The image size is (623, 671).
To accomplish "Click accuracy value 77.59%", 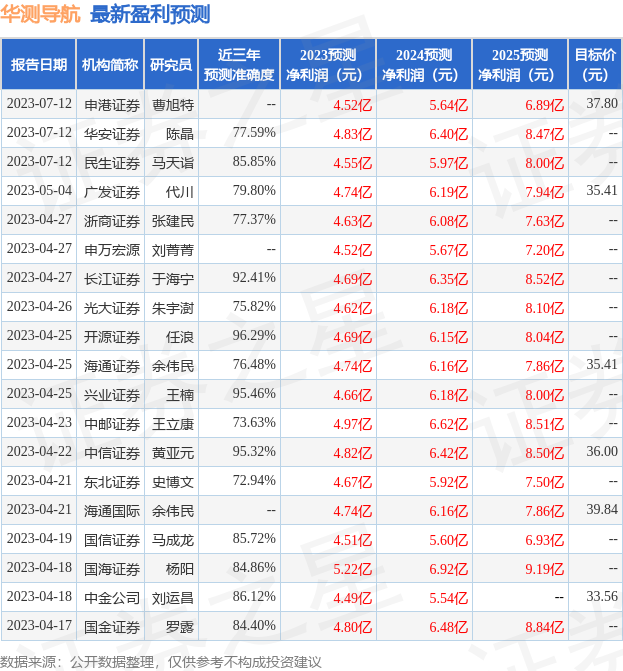I will click(254, 133).
